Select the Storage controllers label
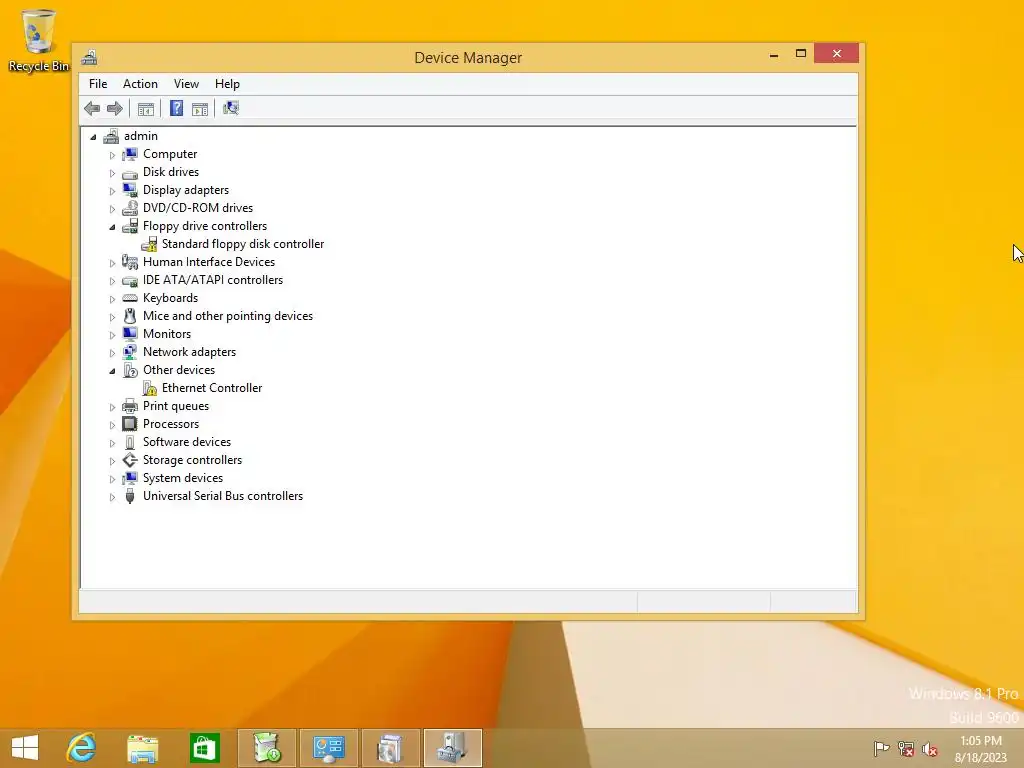Image resolution: width=1024 pixels, height=768 pixels. coord(193,460)
